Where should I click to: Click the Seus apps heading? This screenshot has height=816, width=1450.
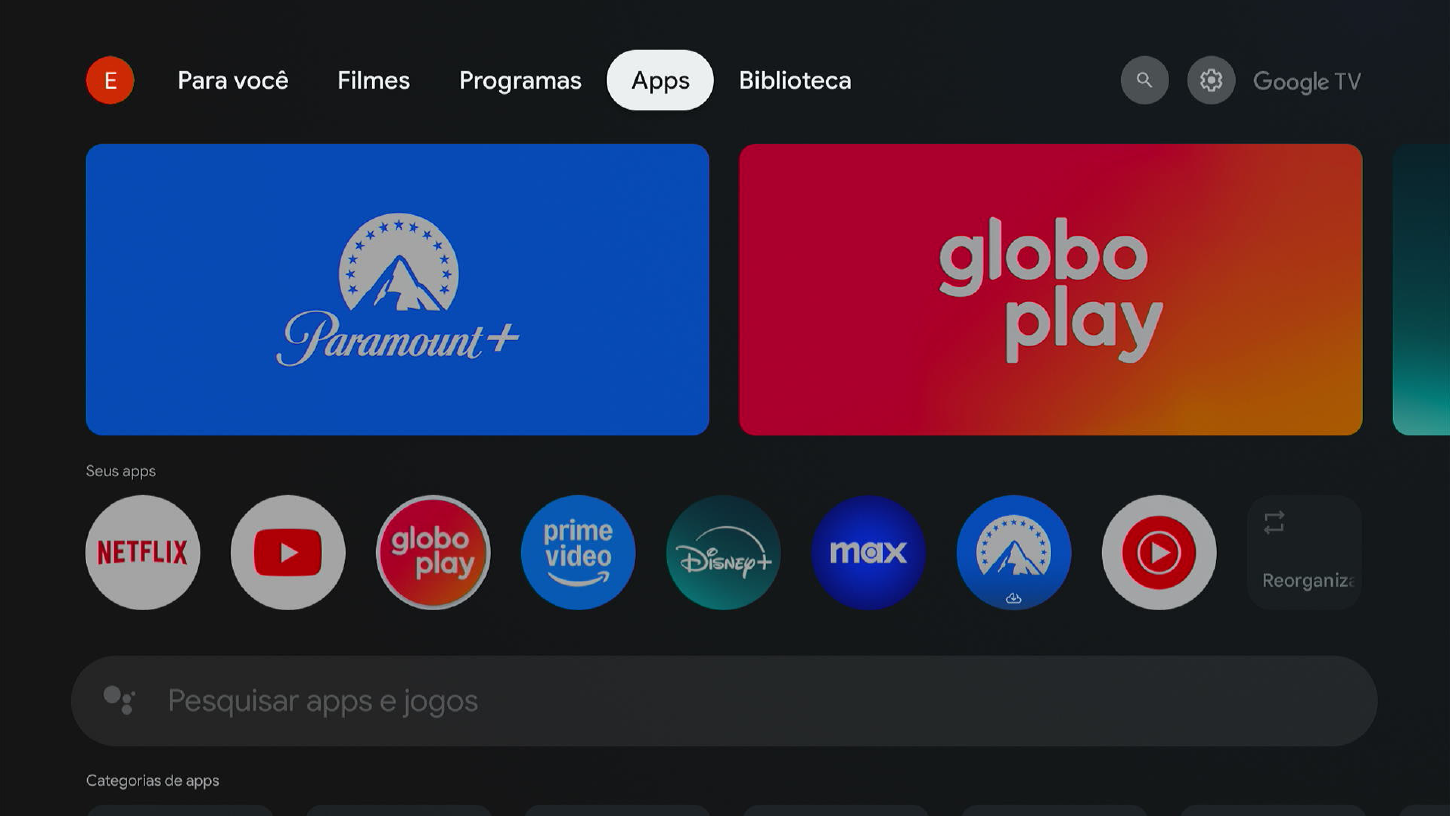coord(121,471)
